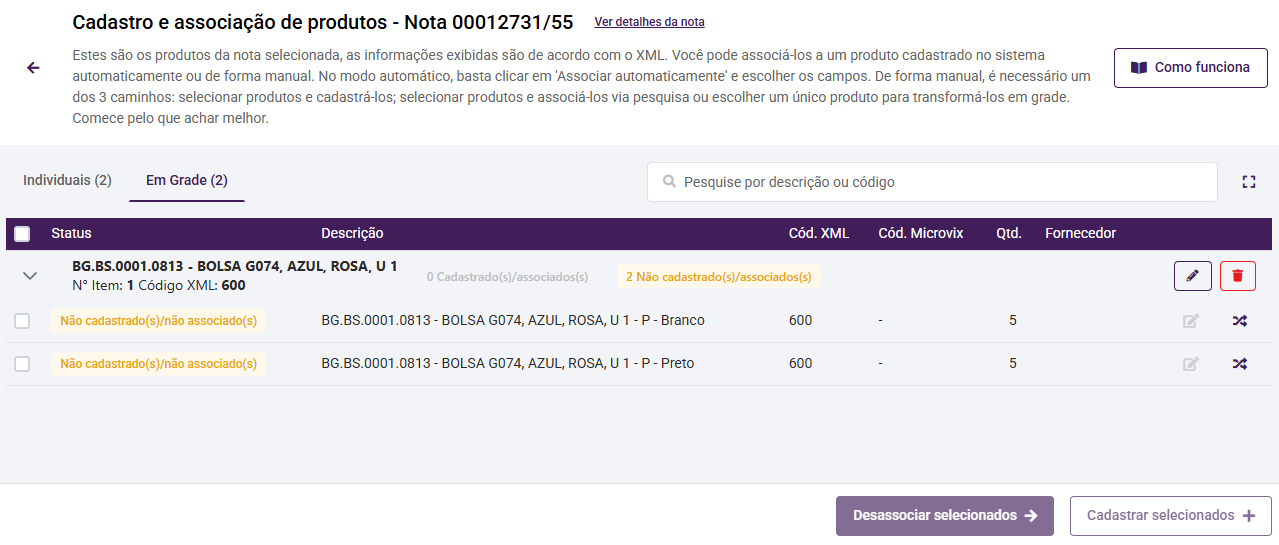Collapse the BG.BS.0001.0813 group chevron
This screenshot has width=1279, height=545.
[30, 275]
